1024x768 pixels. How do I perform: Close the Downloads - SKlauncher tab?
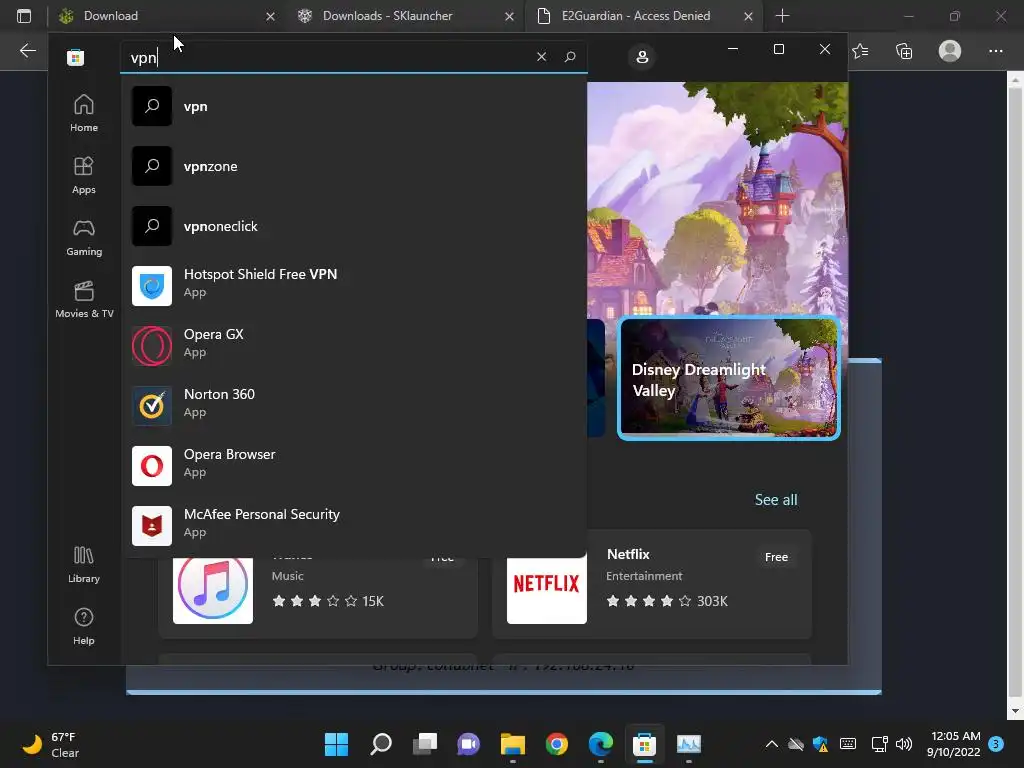click(509, 16)
